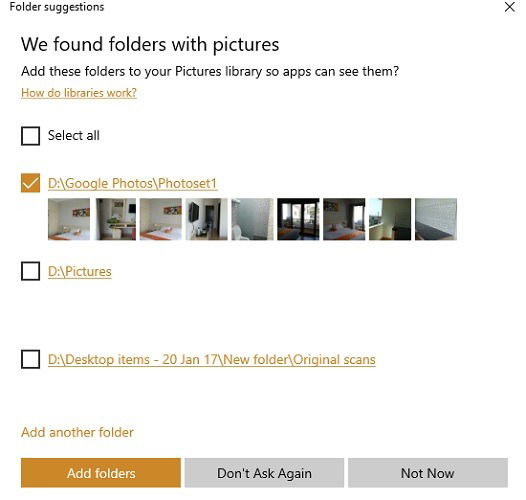
Task: Select the eighth thumbnail with balcony view
Action: (390, 219)
